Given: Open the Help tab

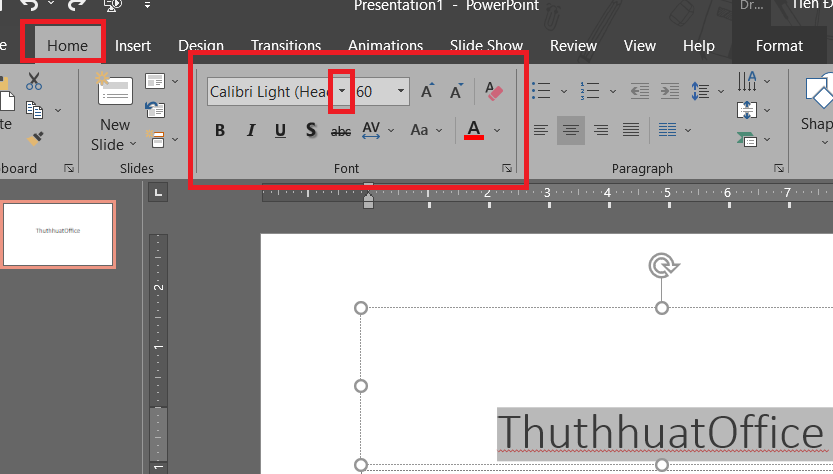Looking at the screenshot, I should [699, 46].
